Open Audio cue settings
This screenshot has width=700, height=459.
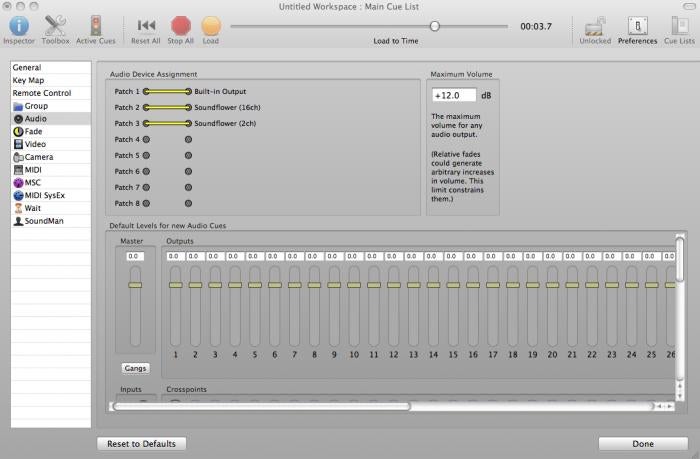51,119
